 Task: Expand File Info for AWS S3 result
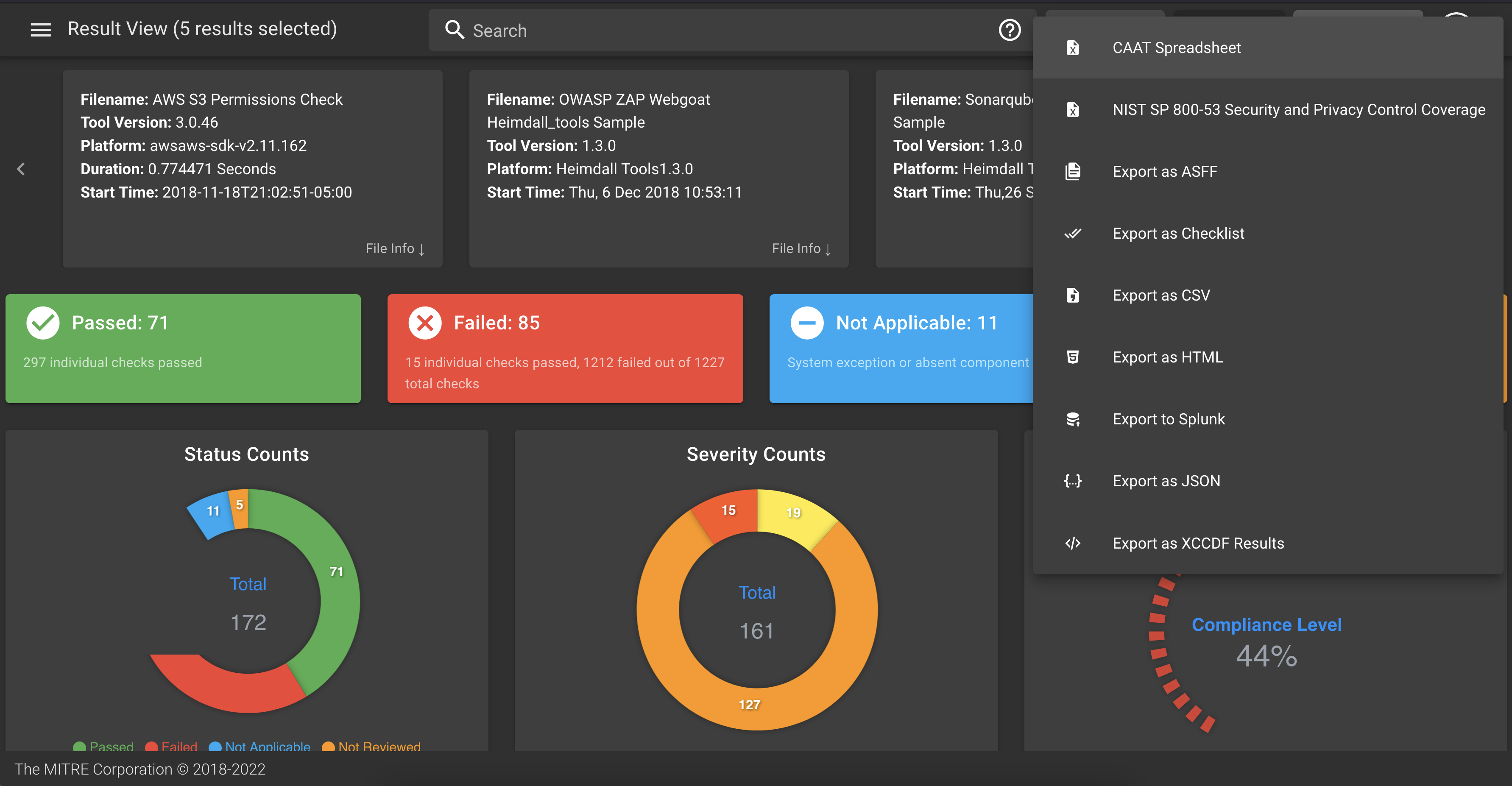395,248
